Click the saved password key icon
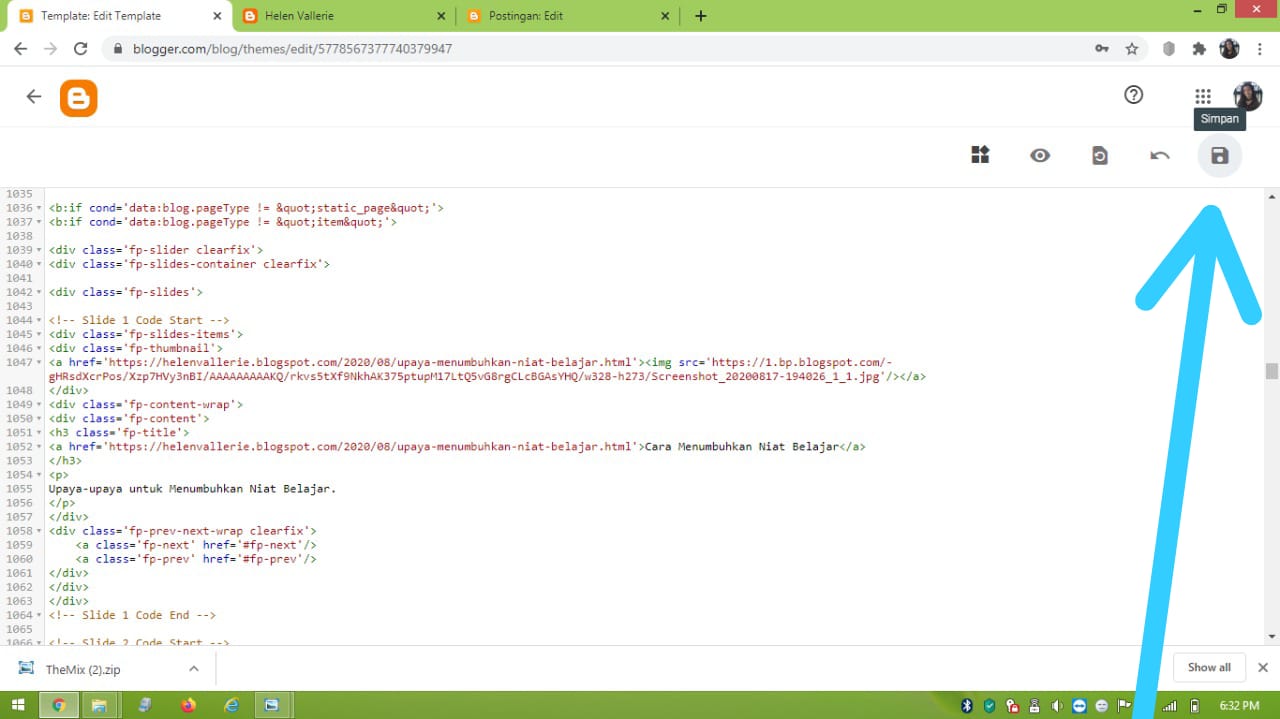1280x719 pixels. pos(1101,48)
